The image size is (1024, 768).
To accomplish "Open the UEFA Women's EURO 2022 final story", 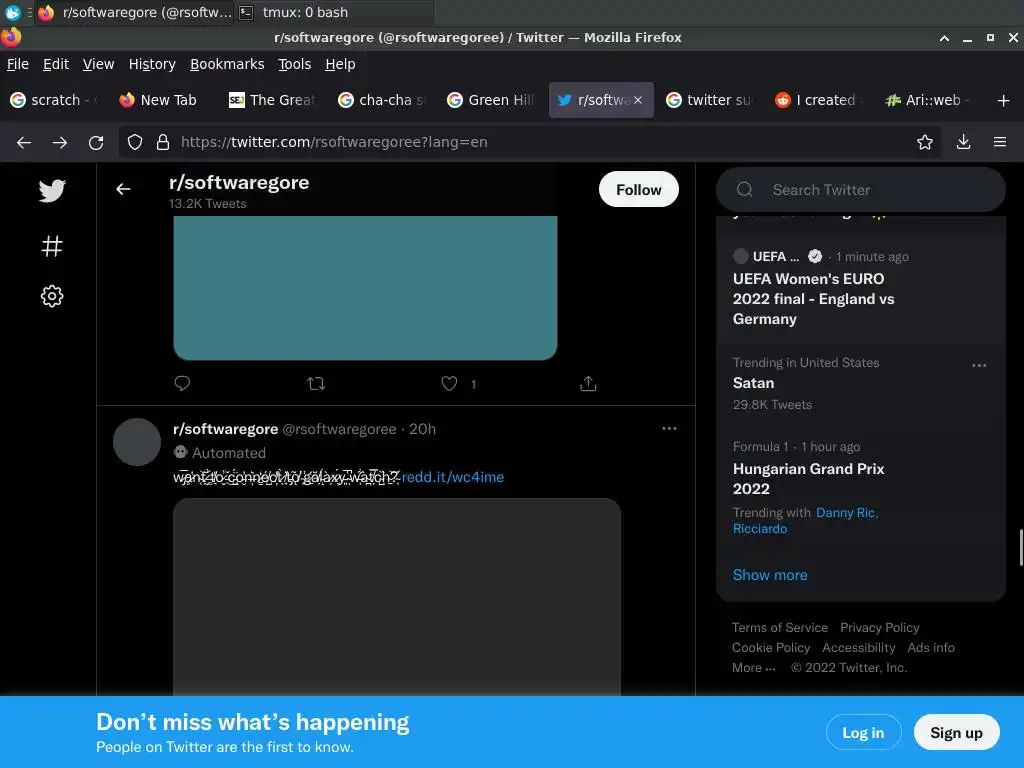I will tap(861, 287).
